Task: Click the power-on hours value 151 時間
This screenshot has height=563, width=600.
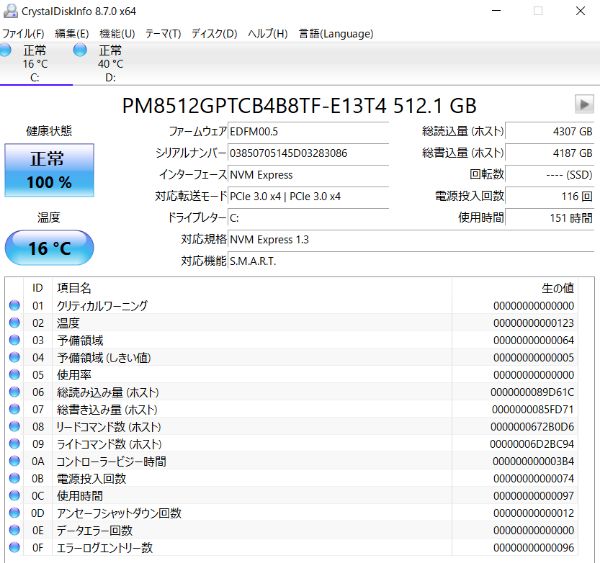Action: [549, 218]
